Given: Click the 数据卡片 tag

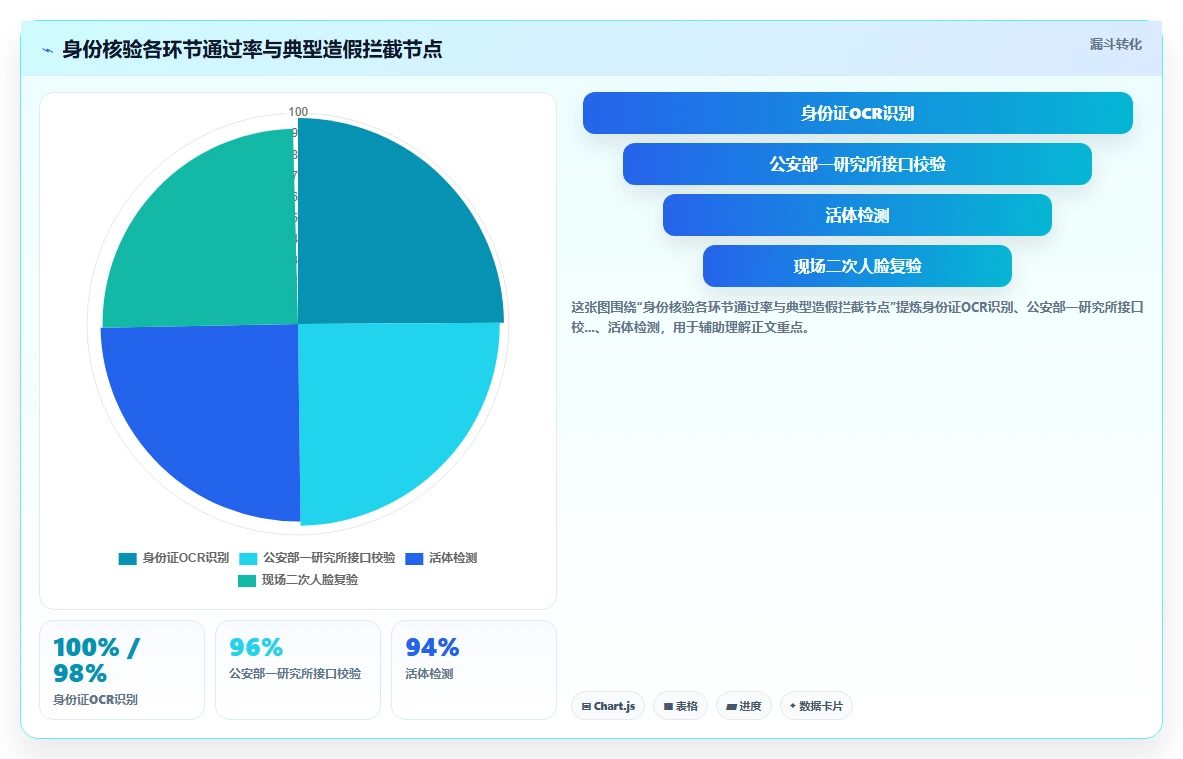Looking at the screenshot, I should coord(816,706).
